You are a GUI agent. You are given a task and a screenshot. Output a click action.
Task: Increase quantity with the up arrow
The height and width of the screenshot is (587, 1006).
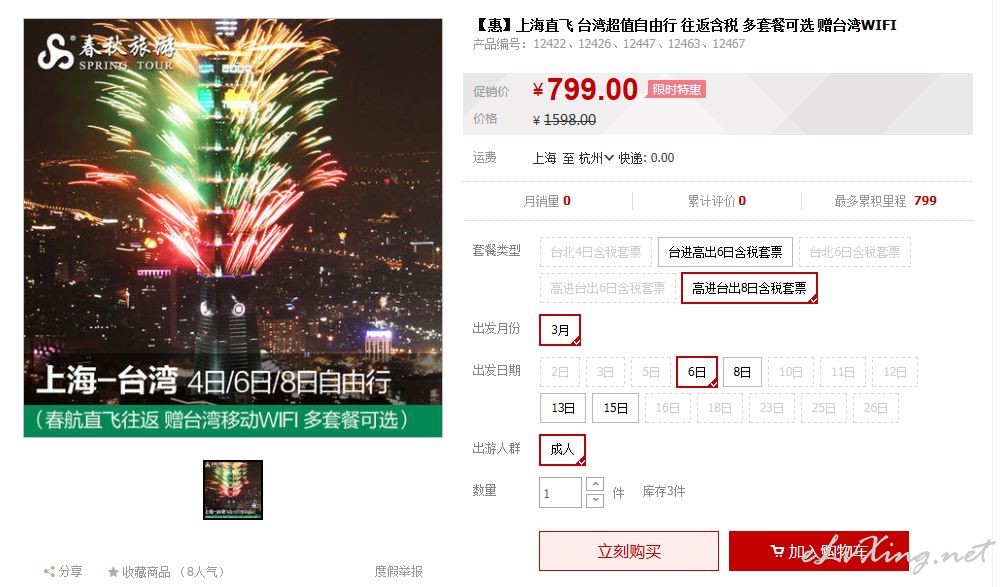(x=595, y=484)
